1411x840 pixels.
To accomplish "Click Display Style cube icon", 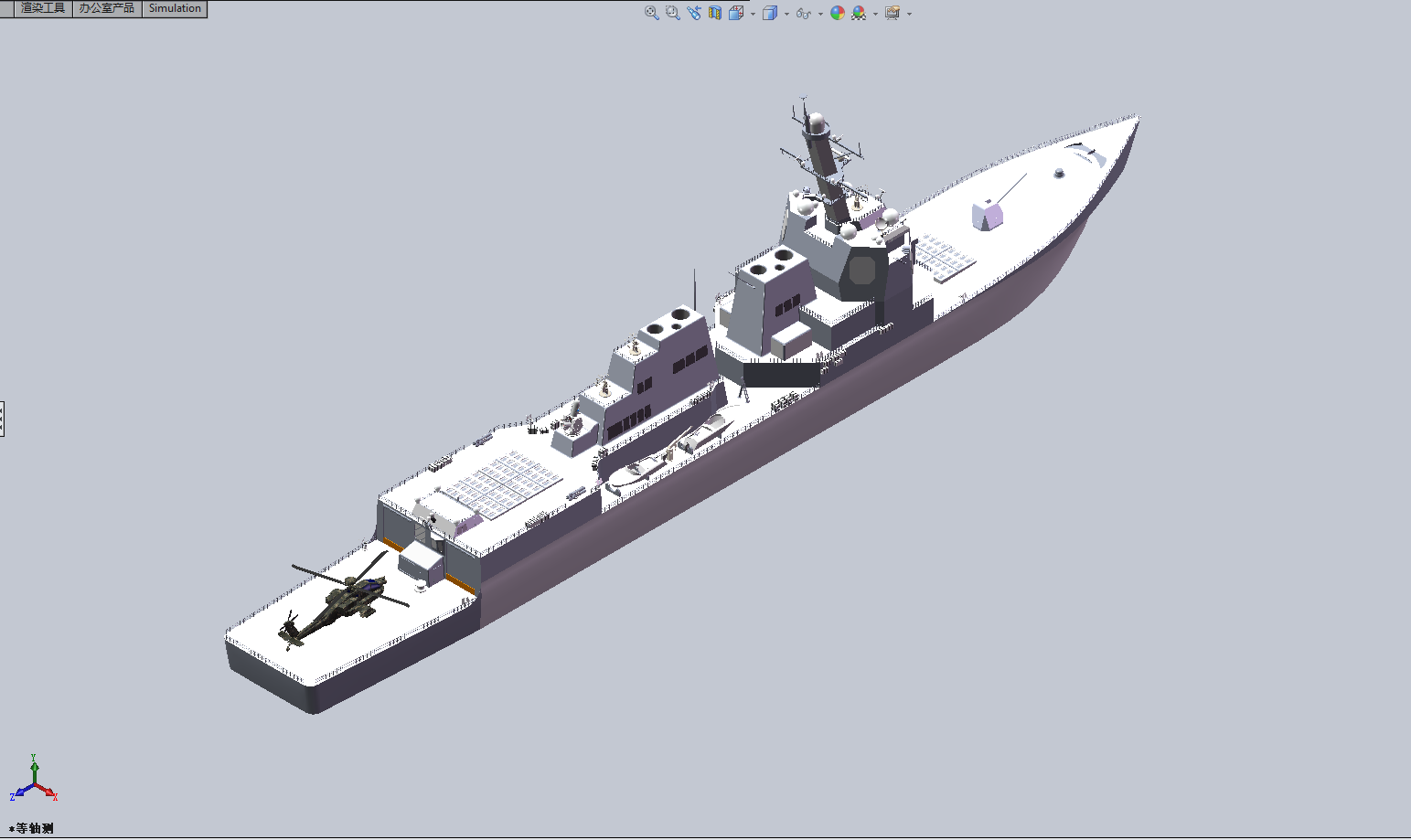I will (770, 13).
